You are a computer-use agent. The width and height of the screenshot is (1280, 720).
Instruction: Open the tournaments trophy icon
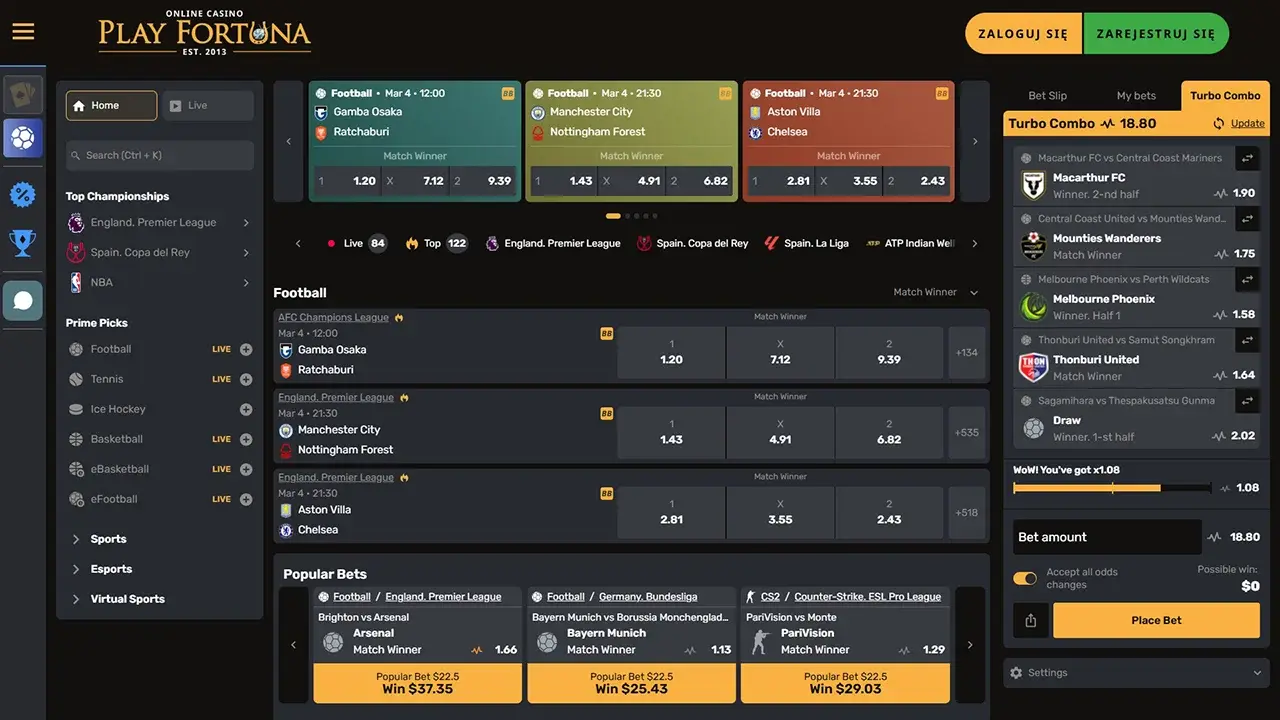coord(23,243)
